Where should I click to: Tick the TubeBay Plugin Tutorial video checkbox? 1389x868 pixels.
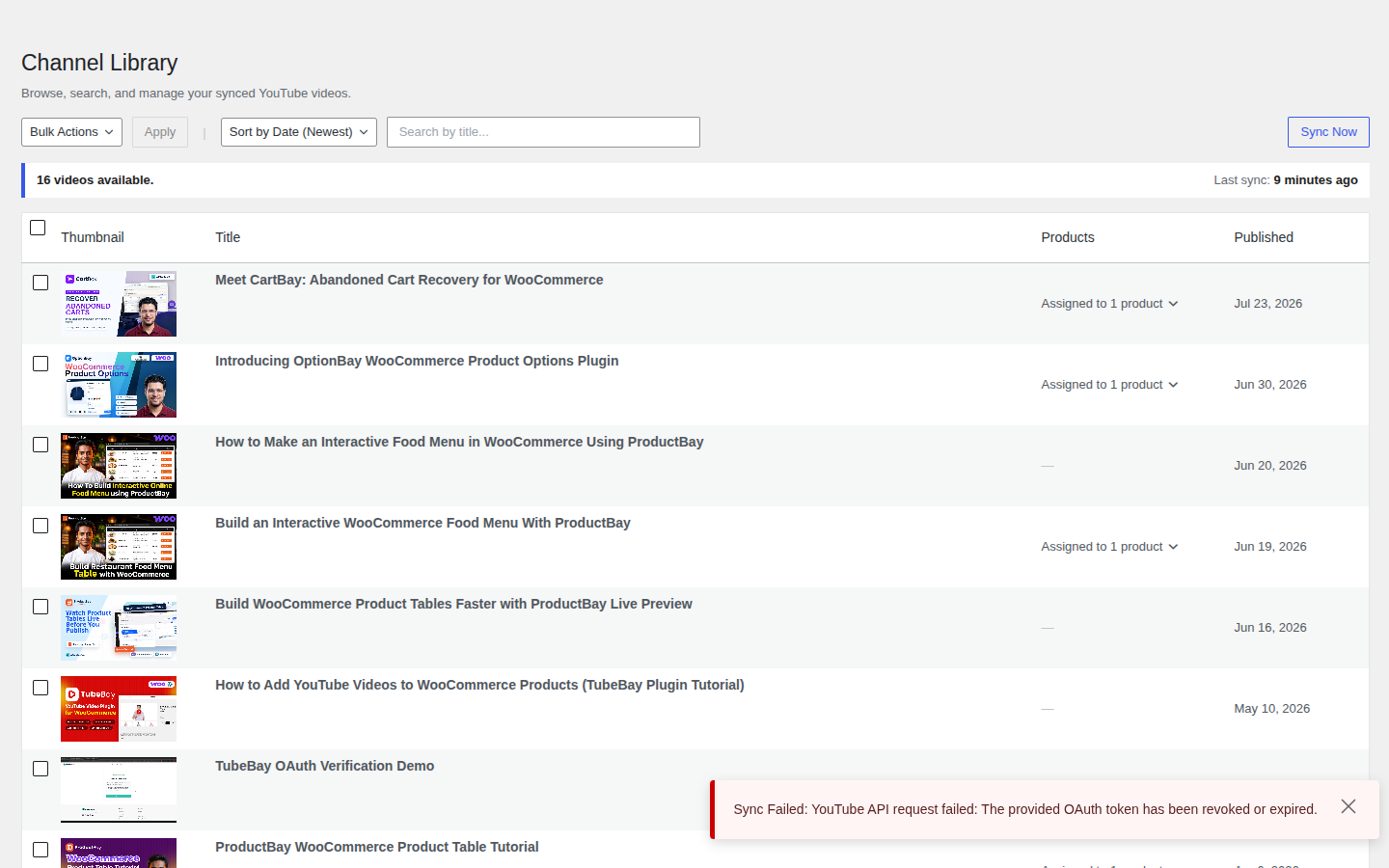pos(41,688)
